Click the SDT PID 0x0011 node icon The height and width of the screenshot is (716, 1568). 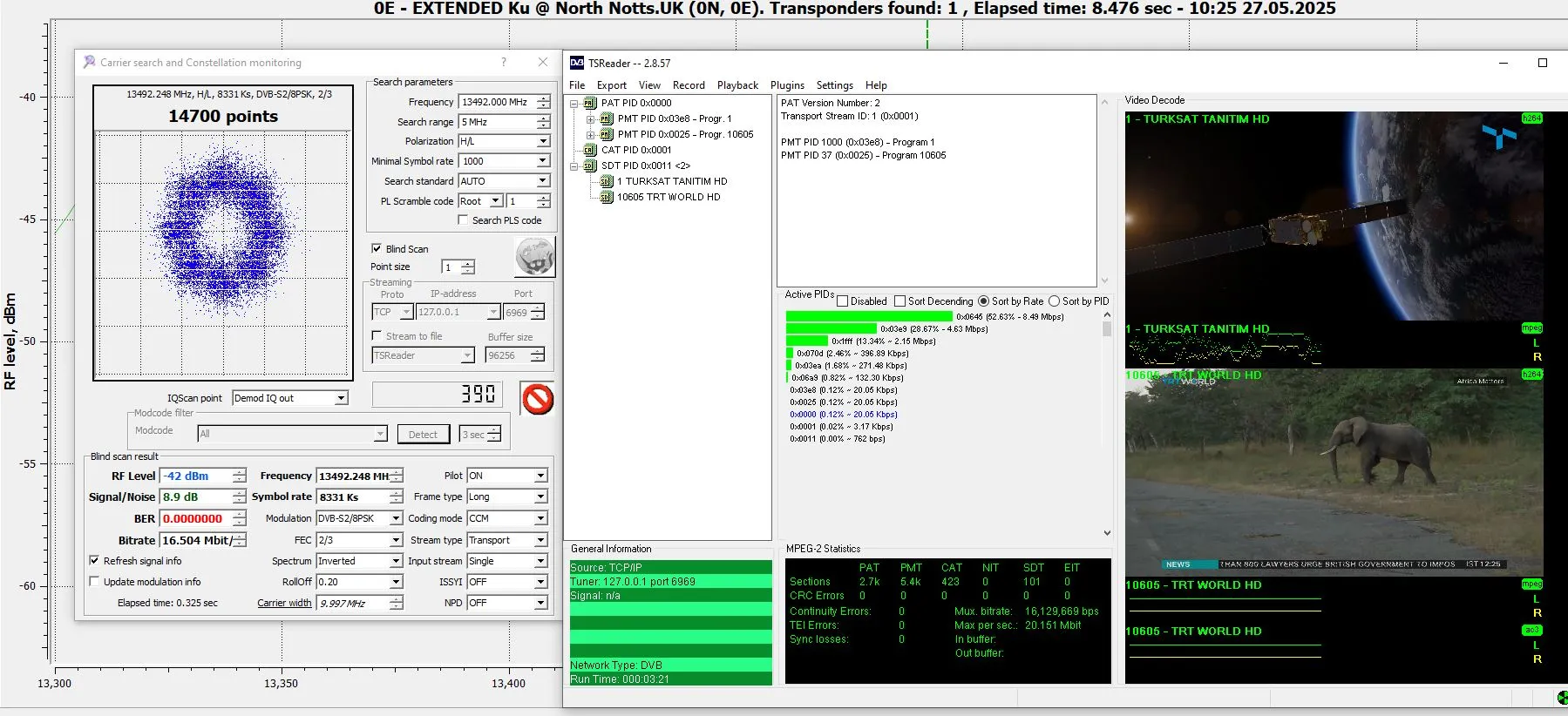[590, 165]
